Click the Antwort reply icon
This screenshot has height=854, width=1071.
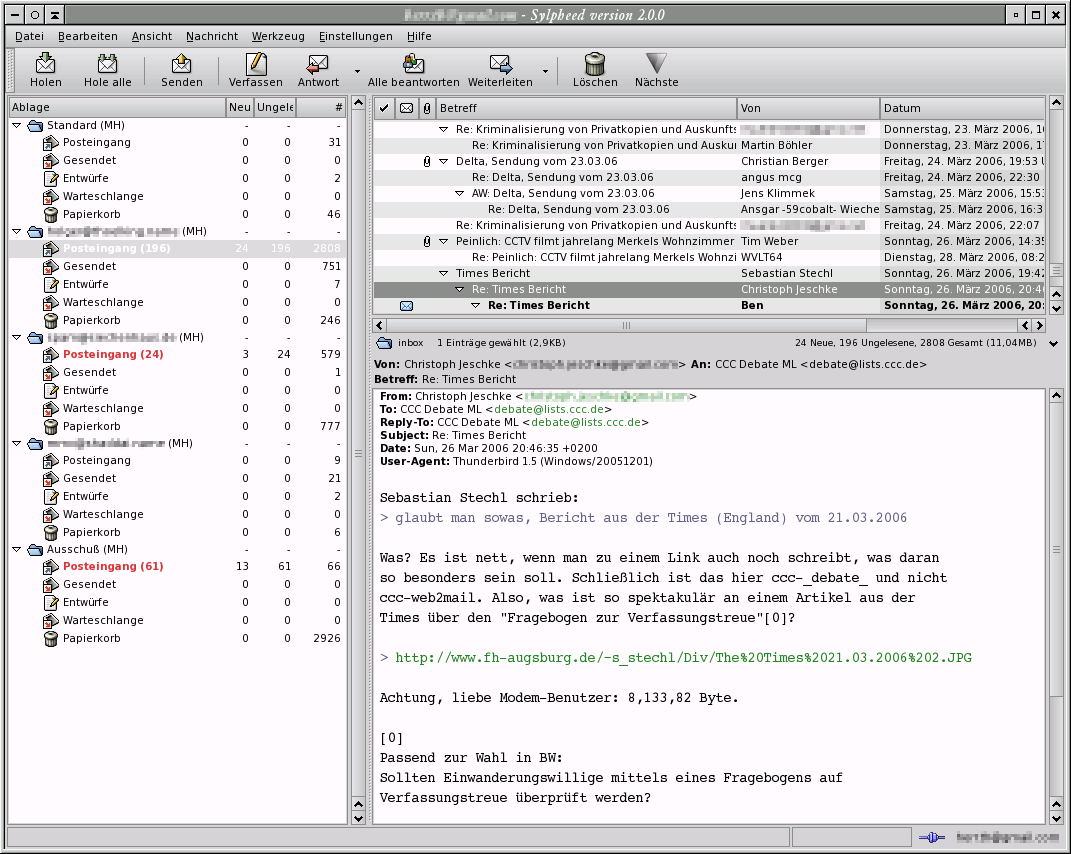pyautogui.click(x=318, y=65)
